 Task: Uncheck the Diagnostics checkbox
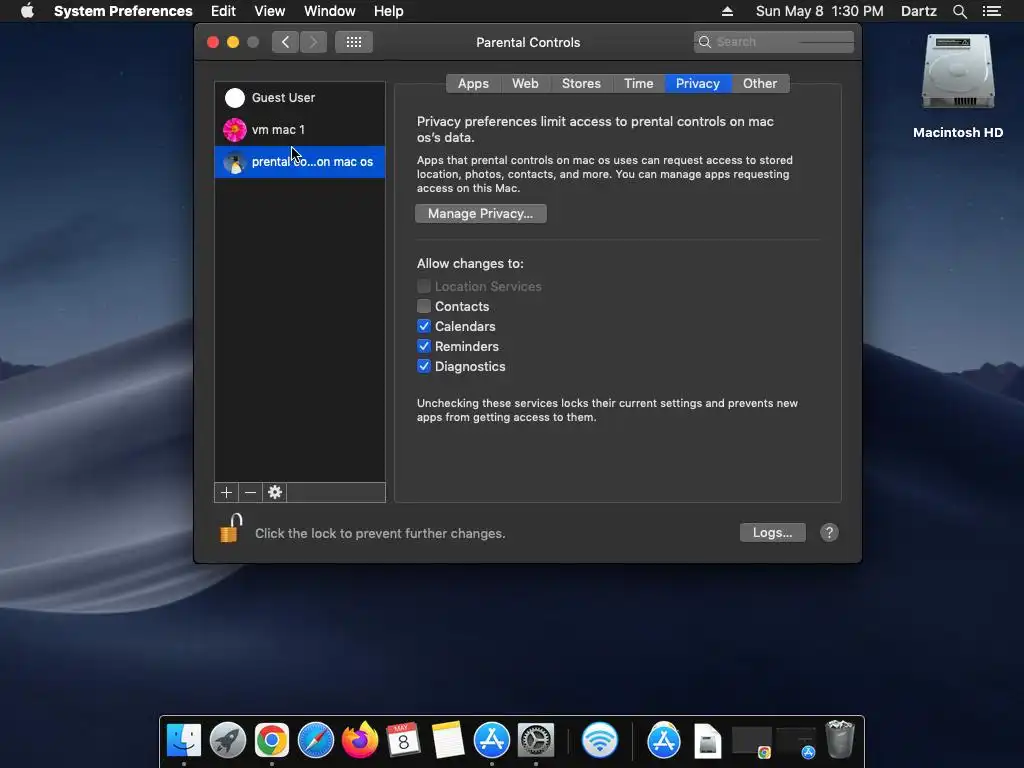tap(424, 366)
